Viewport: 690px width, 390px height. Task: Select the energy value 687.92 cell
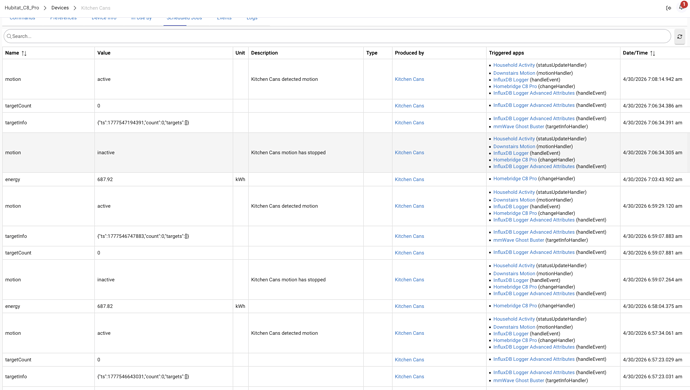105,180
